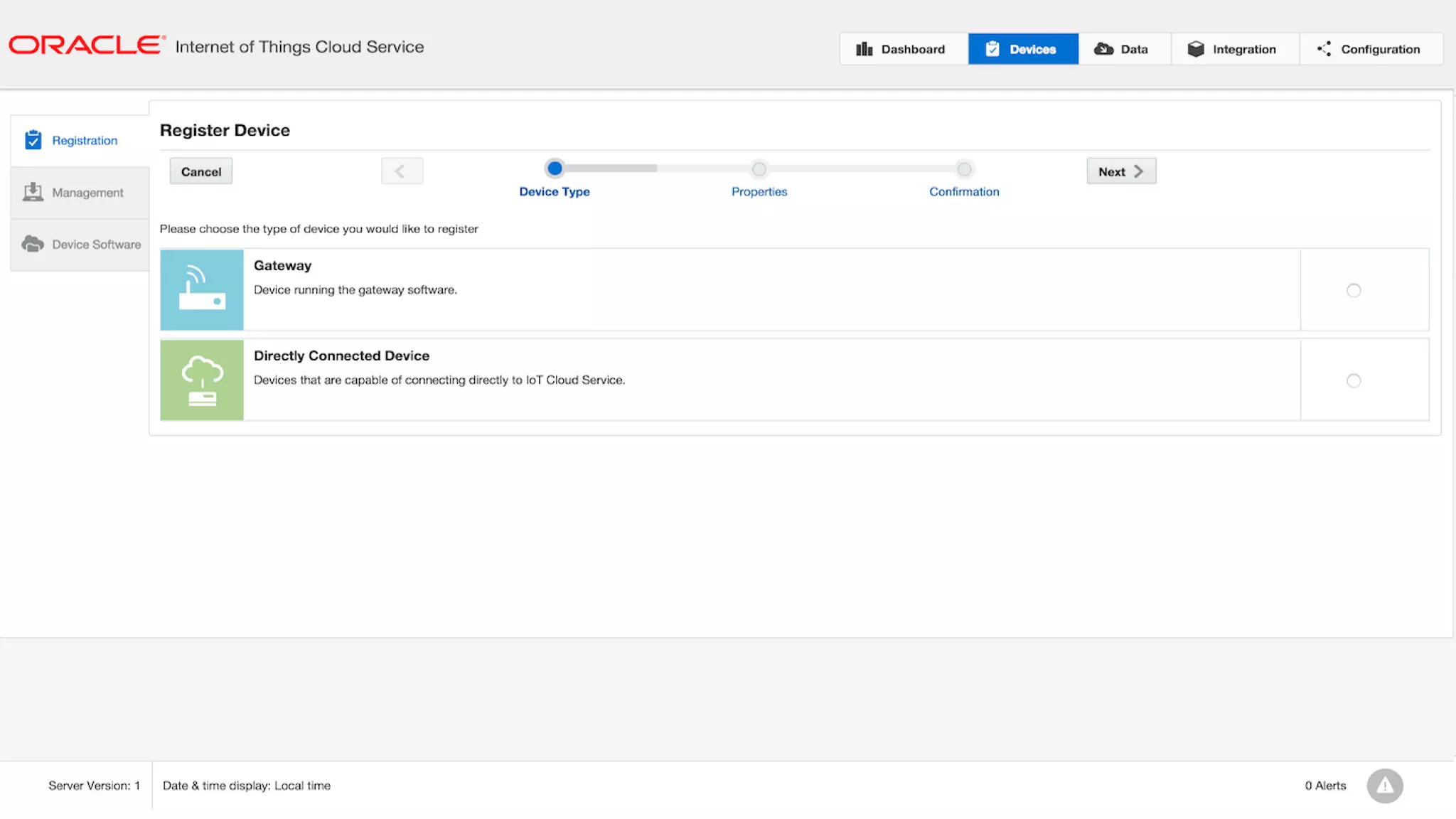Click the disabled previous-step arrow button
Image resolution: width=1456 pixels, height=819 pixels.
(402, 171)
